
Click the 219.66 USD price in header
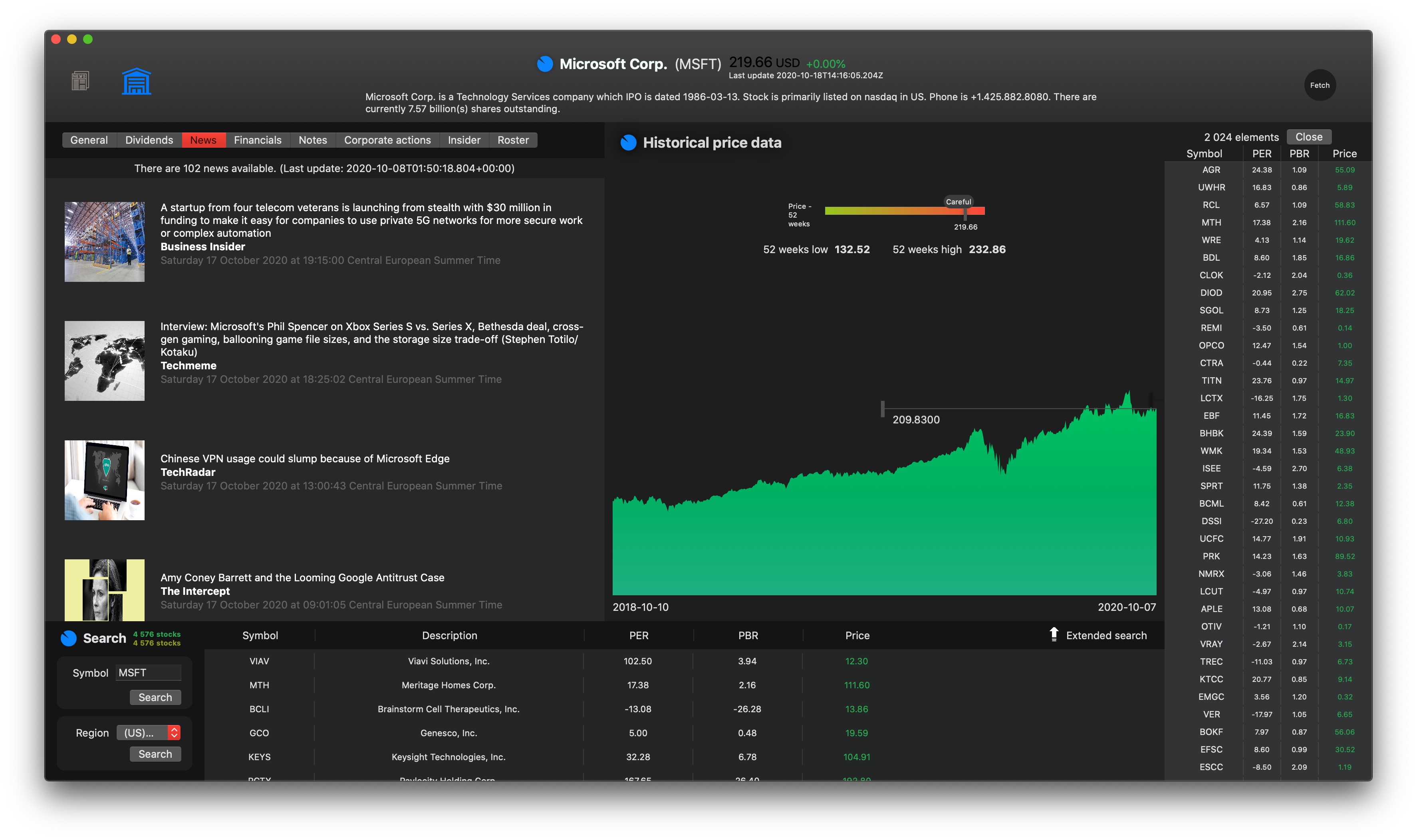[x=764, y=62]
